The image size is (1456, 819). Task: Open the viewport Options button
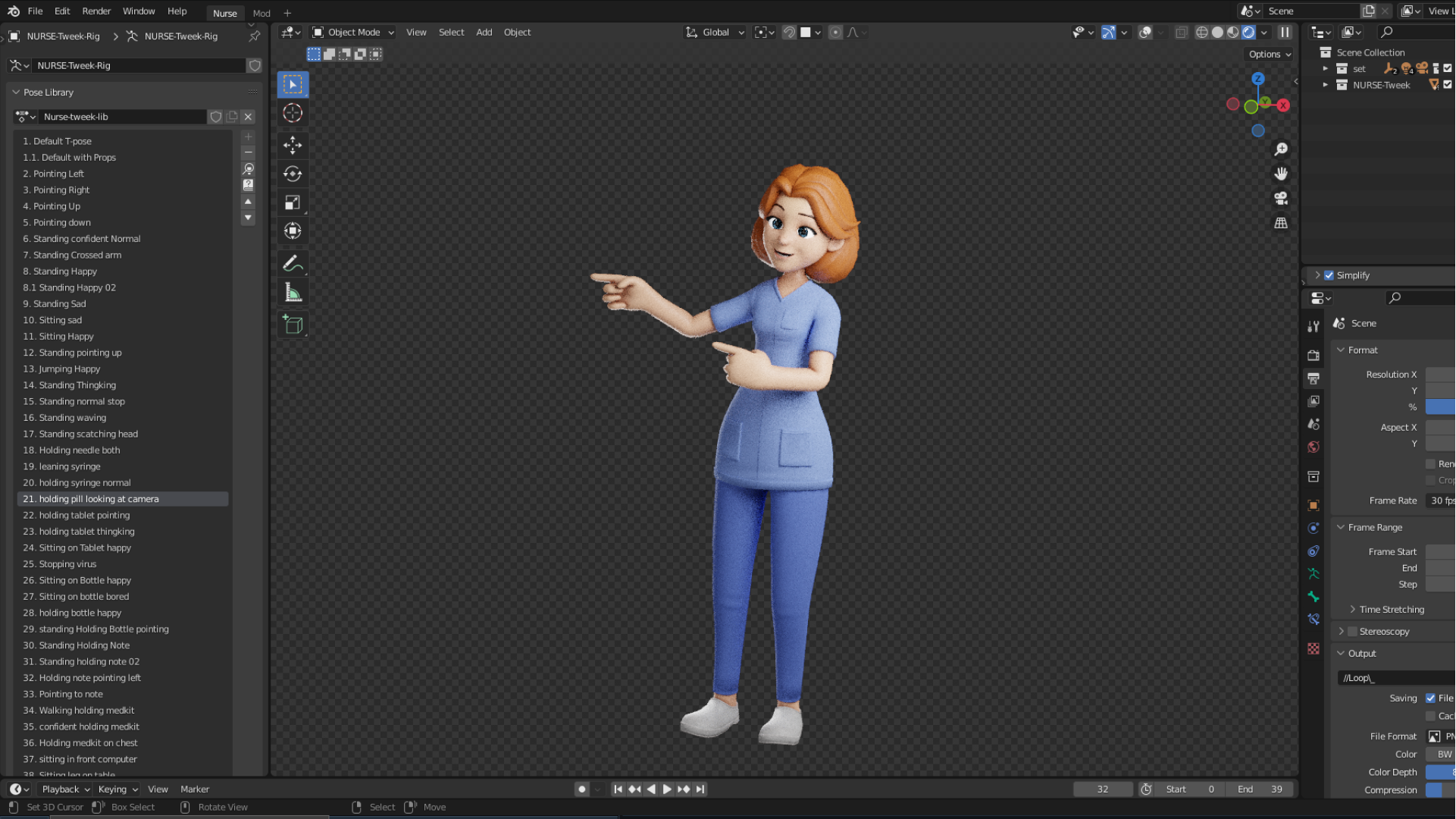1270,54
